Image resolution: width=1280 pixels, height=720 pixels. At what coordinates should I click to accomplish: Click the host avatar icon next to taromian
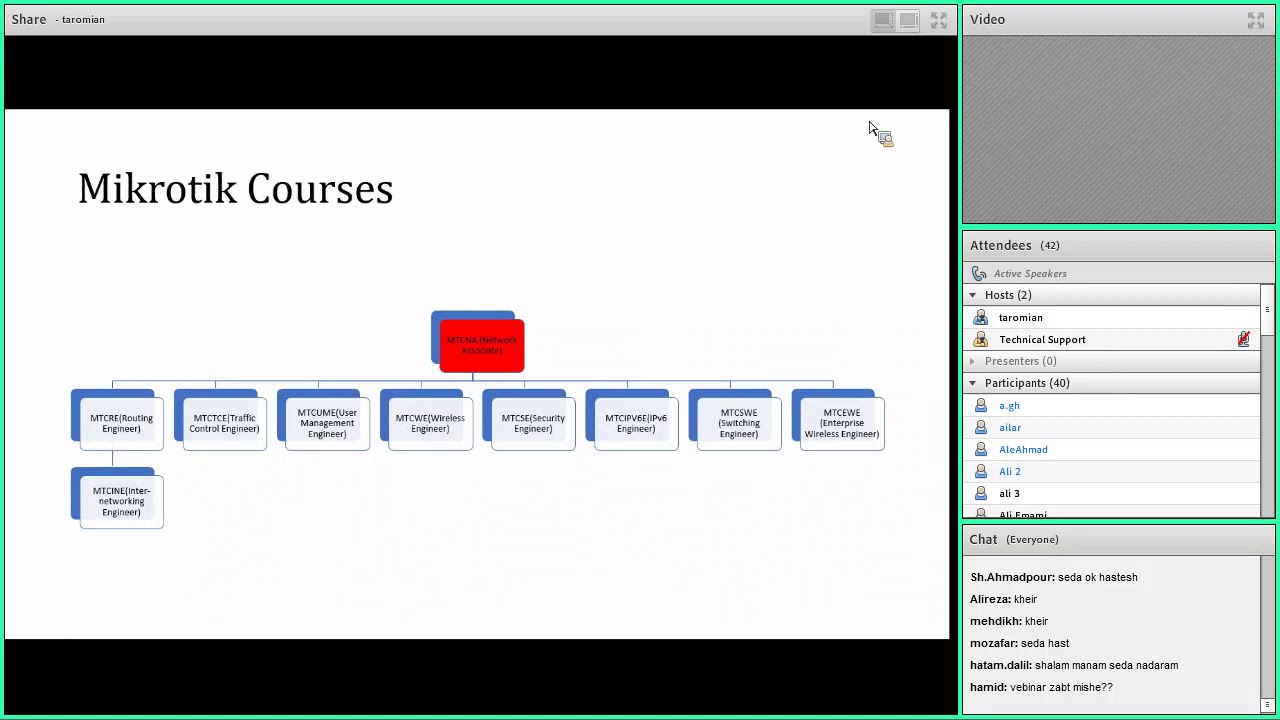click(980, 317)
